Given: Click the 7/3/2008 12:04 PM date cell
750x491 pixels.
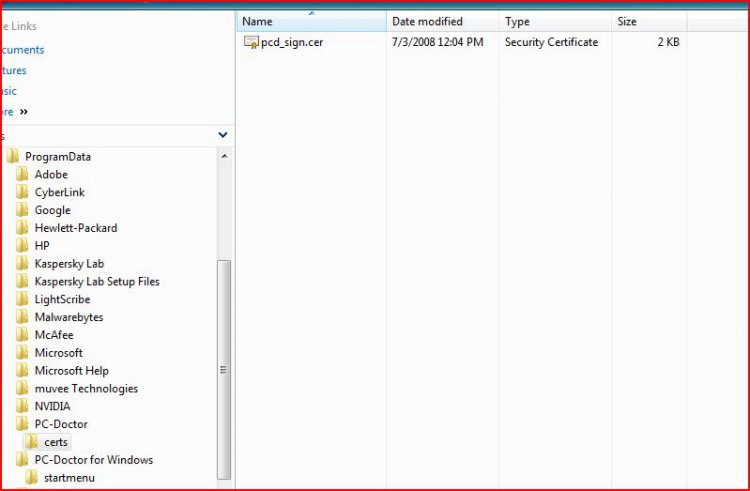Looking at the screenshot, I should coord(438,42).
